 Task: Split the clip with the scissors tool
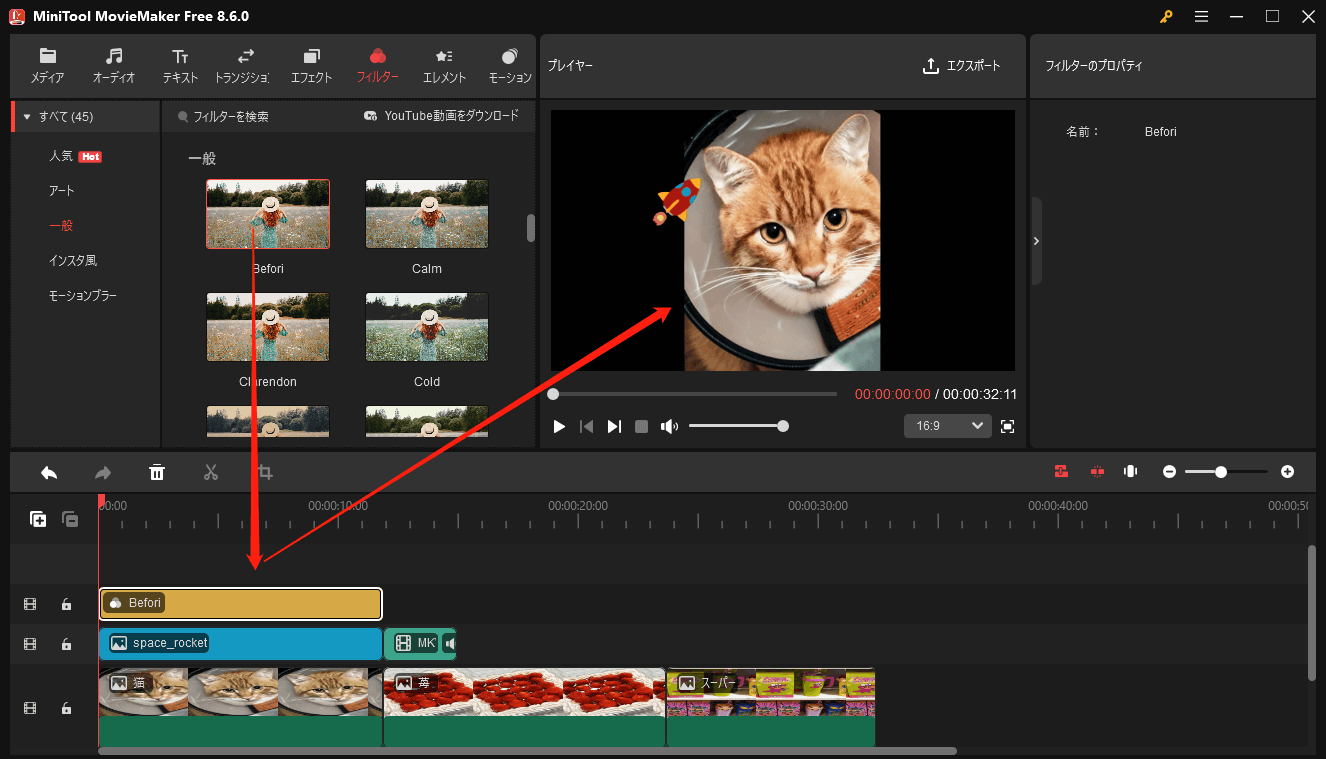click(x=211, y=471)
